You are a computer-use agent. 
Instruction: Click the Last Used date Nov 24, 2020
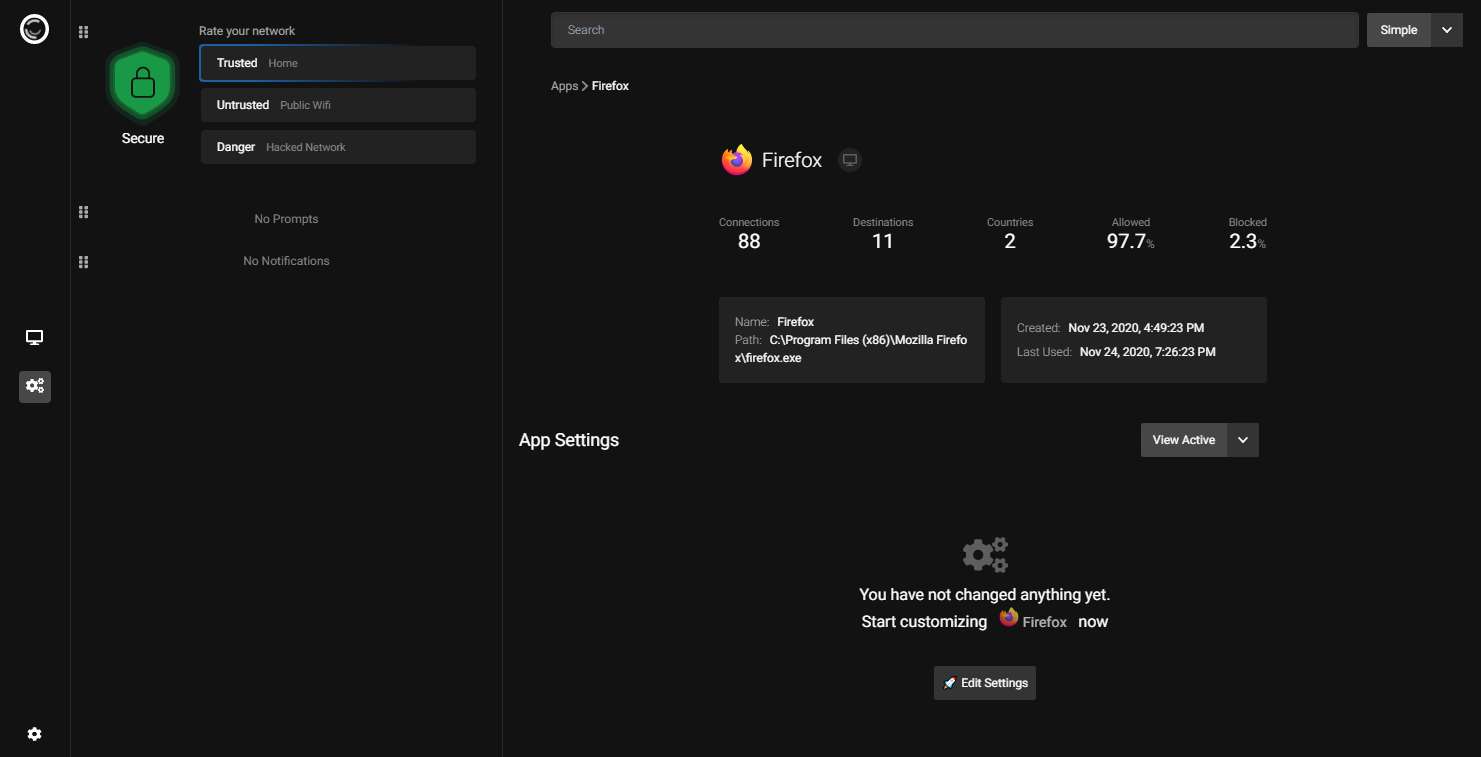click(1148, 352)
